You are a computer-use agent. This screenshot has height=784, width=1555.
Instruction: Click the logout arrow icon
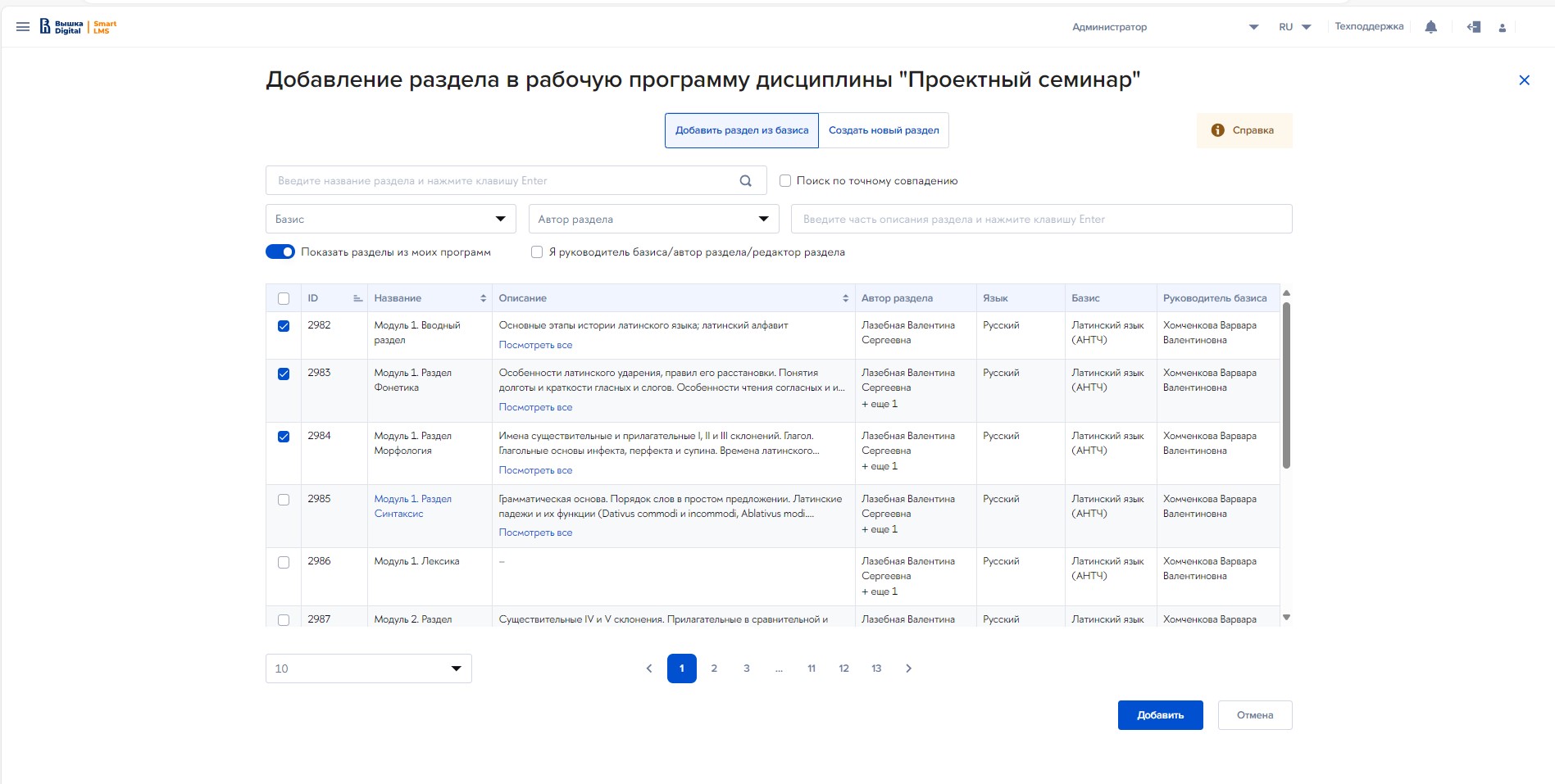1473,27
